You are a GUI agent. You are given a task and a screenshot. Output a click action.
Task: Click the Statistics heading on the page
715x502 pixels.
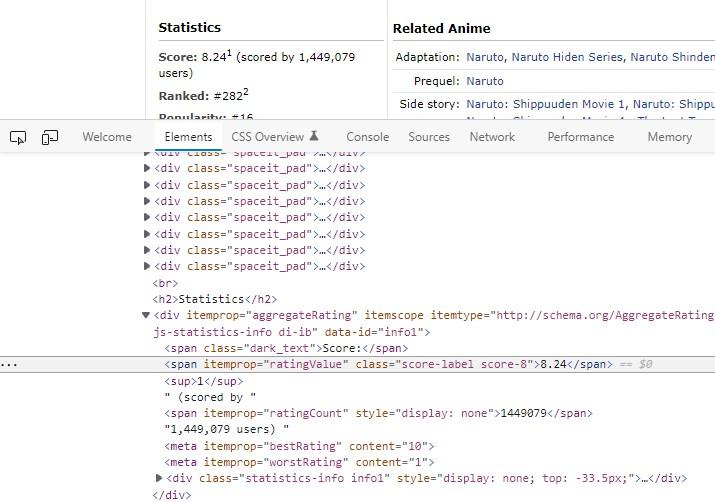(x=190, y=27)
